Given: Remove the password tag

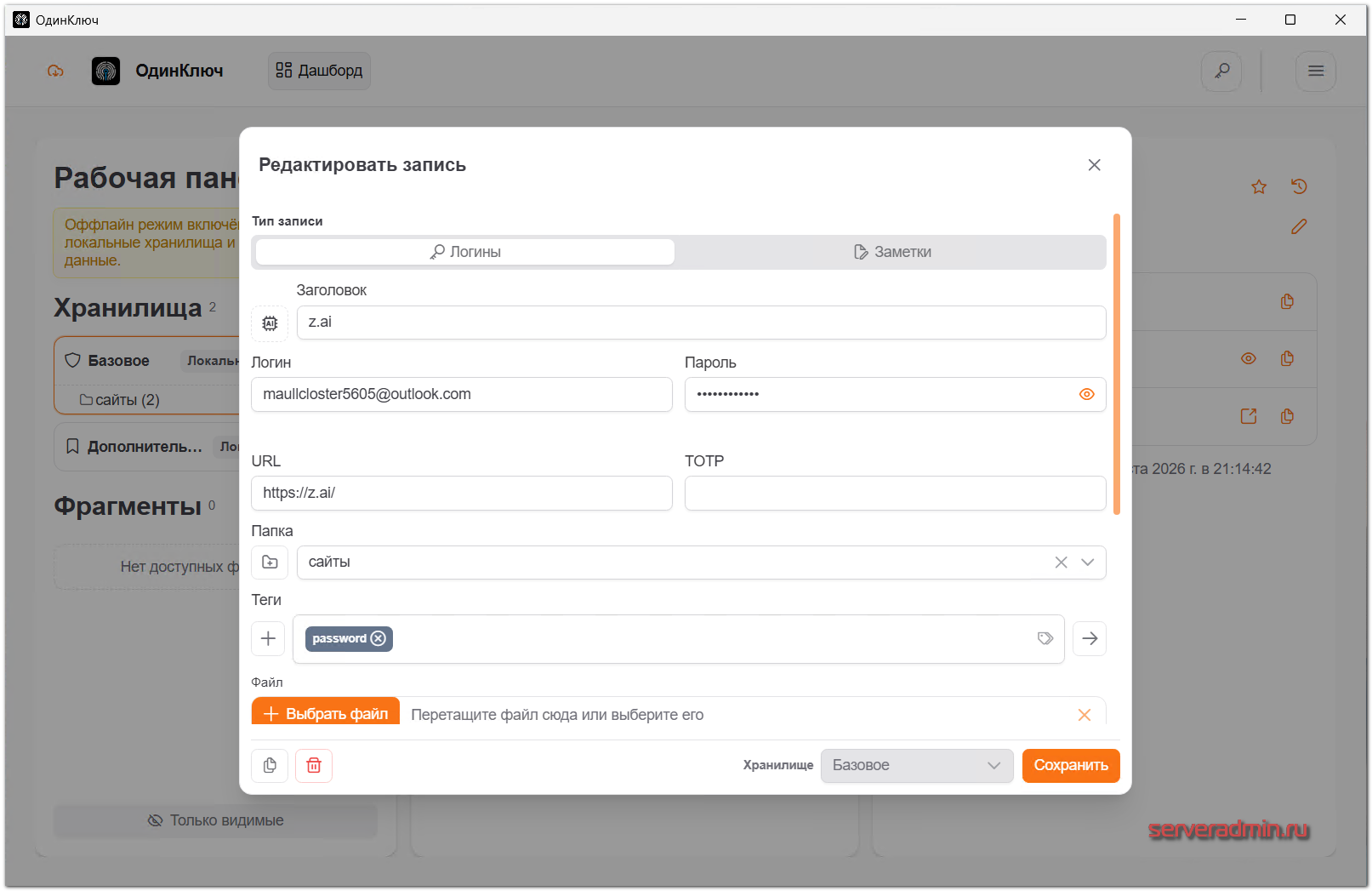Looking at the screenshot, I should click(x=379, y=639).
